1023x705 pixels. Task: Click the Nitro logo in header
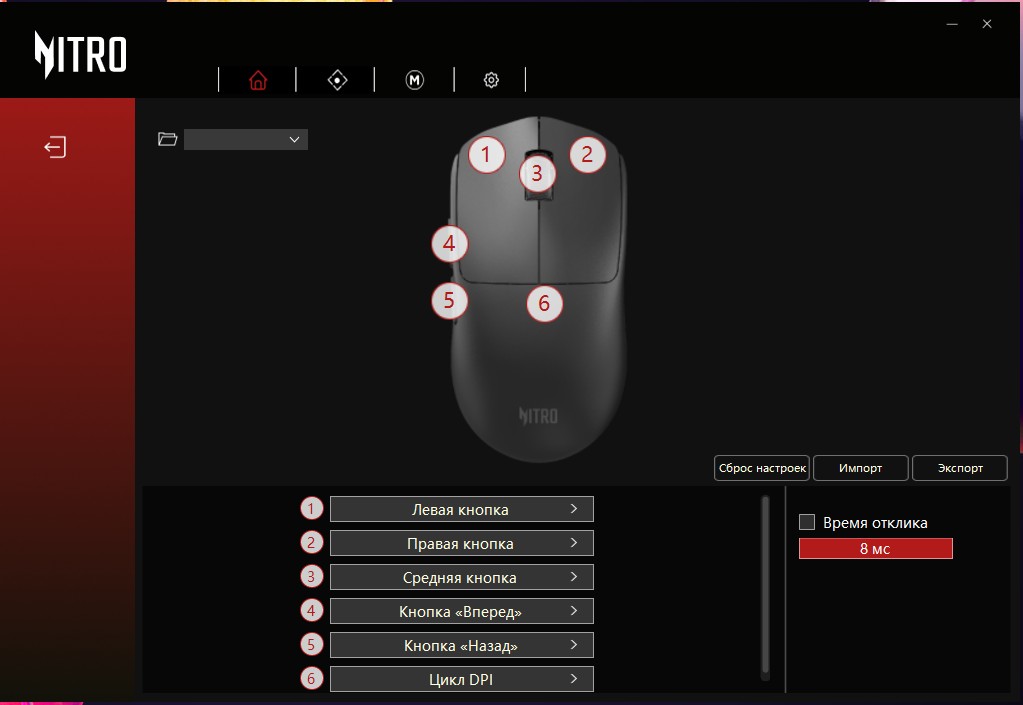pyautogui.click(x=80, y=54)
